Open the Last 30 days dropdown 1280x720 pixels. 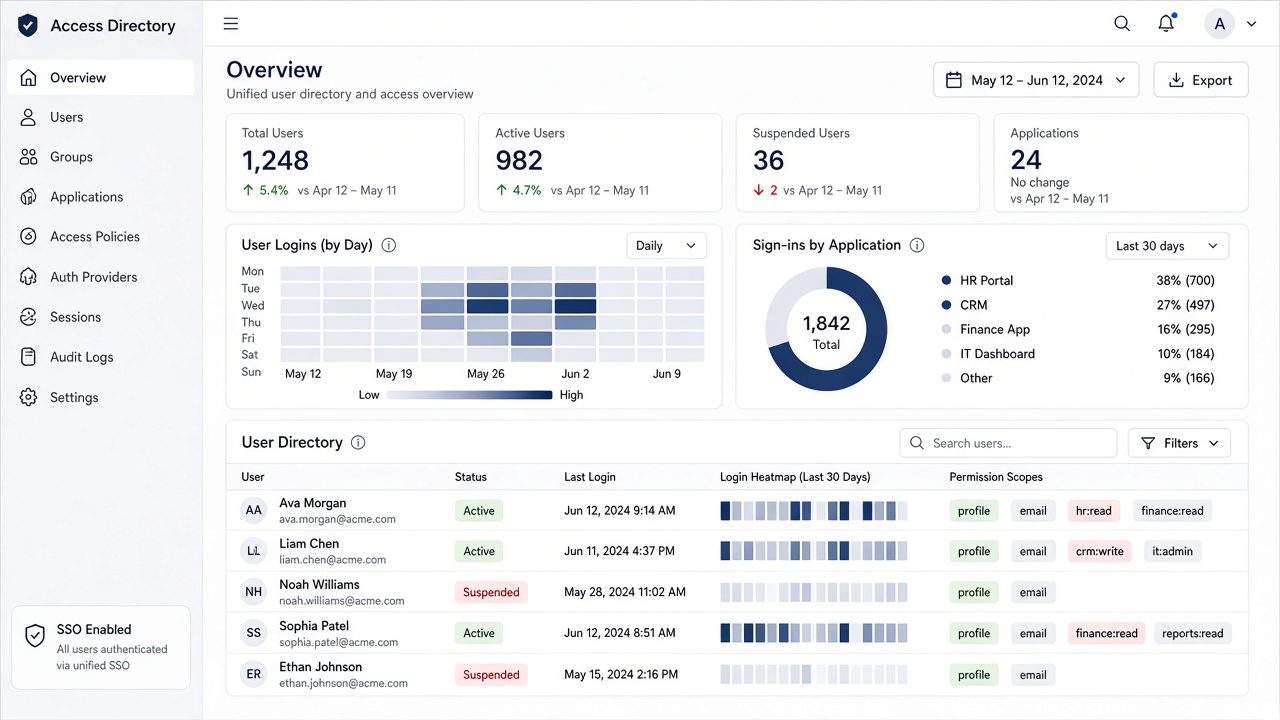(1167, 246)
